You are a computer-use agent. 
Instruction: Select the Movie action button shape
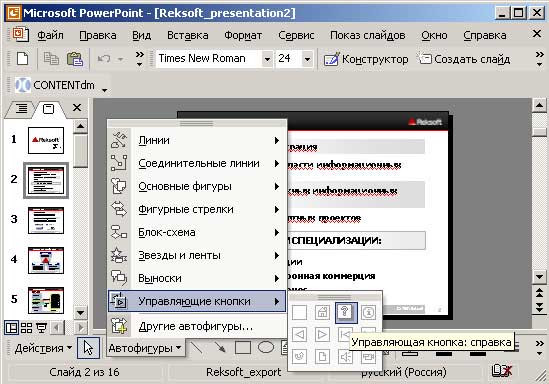pos(368,357)
